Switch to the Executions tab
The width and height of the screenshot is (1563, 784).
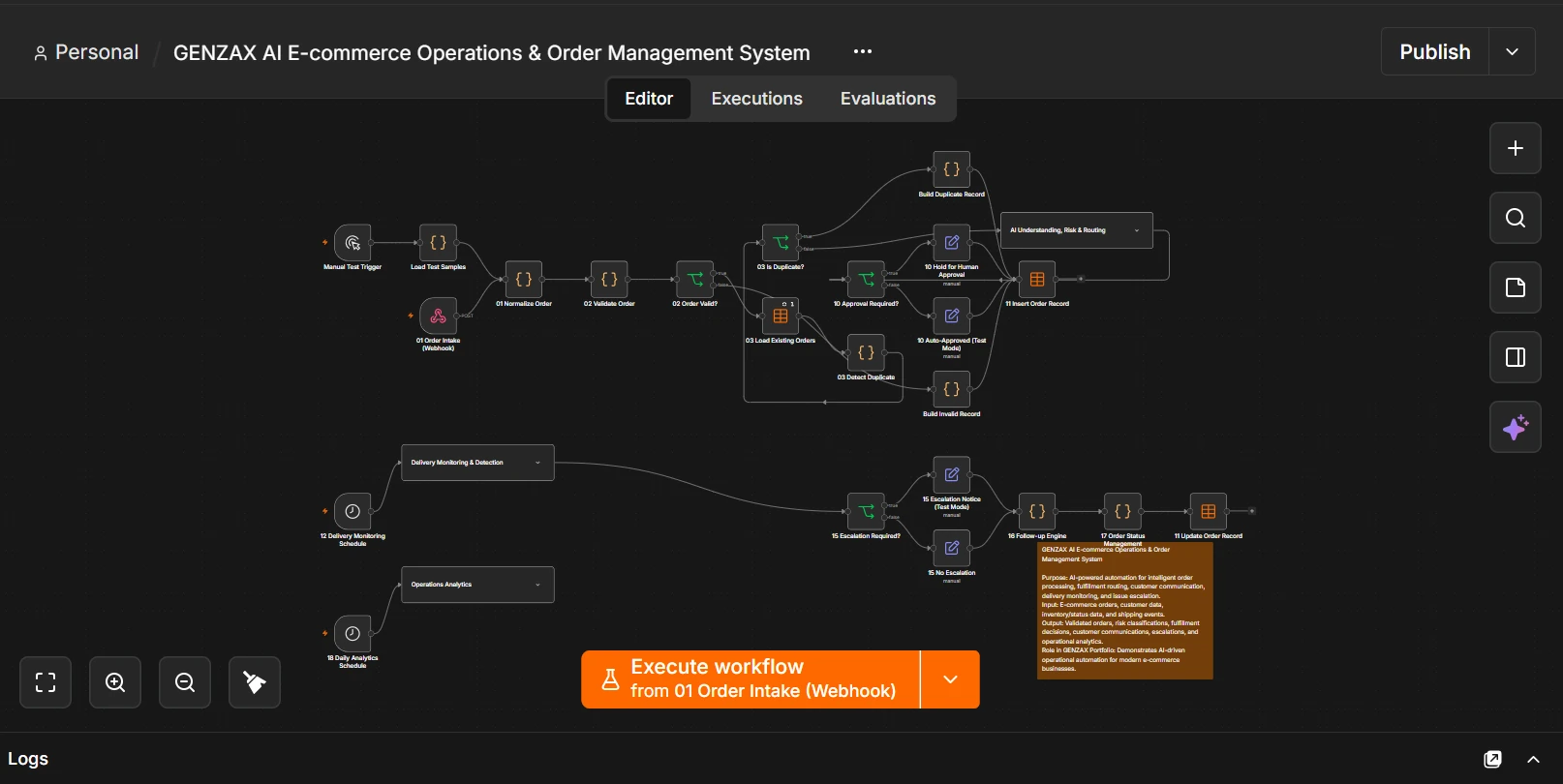click(757, 99)
